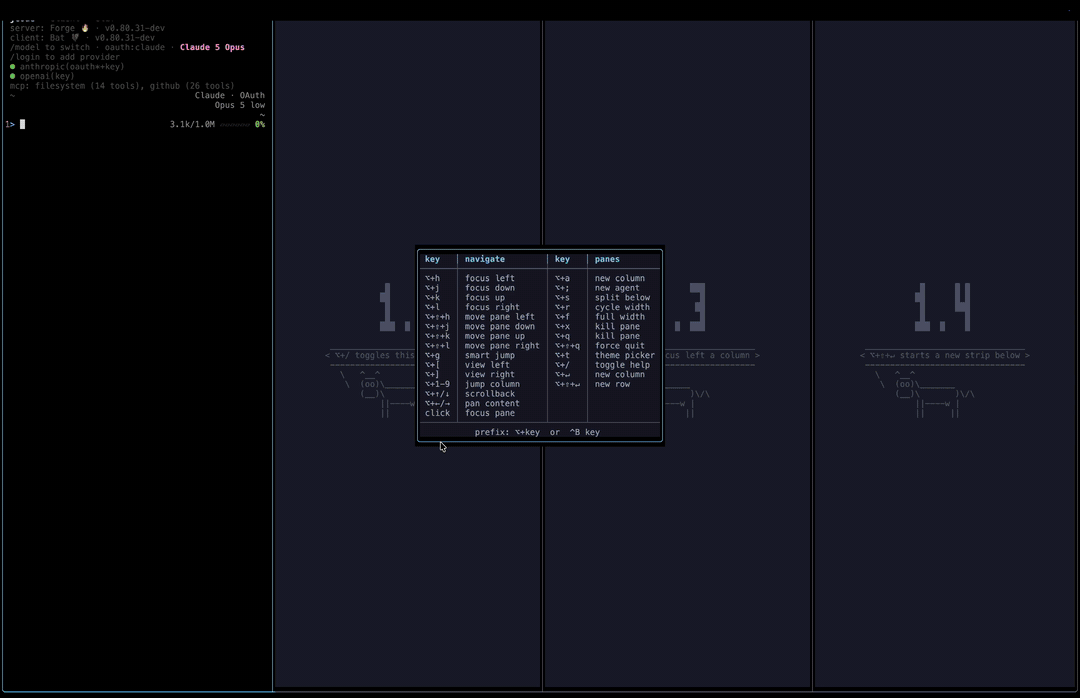Viewport: 1080px width, 698px height.
Task: Click the 'move pane down' help entry
Action: click(499, 327)
